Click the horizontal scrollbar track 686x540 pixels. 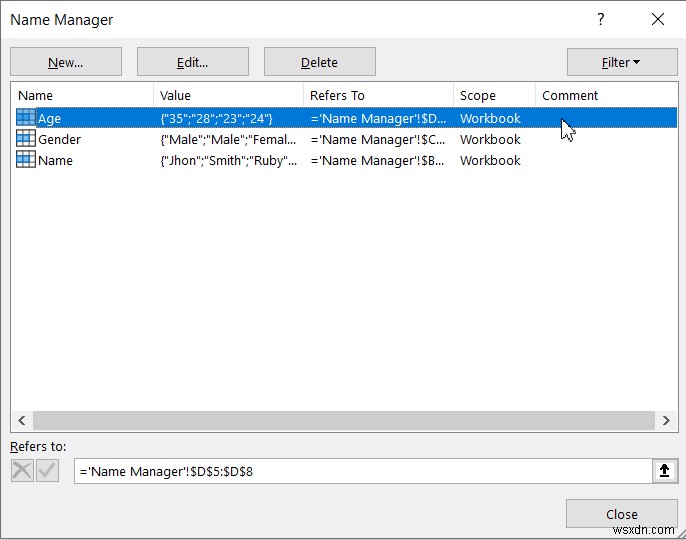(344, 421)
